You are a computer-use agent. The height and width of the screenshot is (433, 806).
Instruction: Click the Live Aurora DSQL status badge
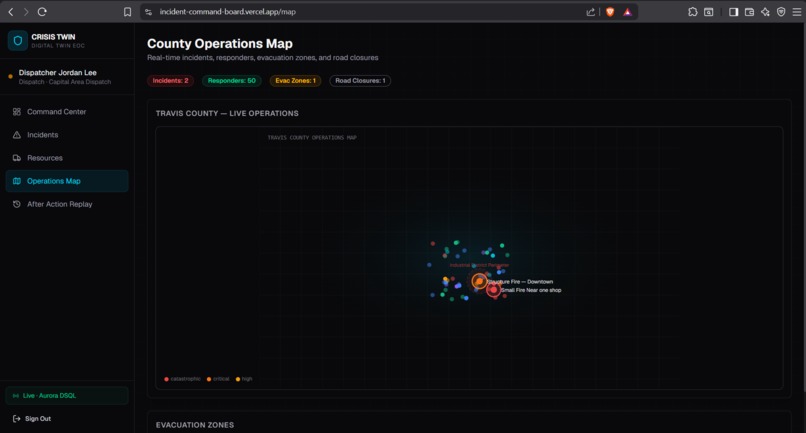click(67, 395)
